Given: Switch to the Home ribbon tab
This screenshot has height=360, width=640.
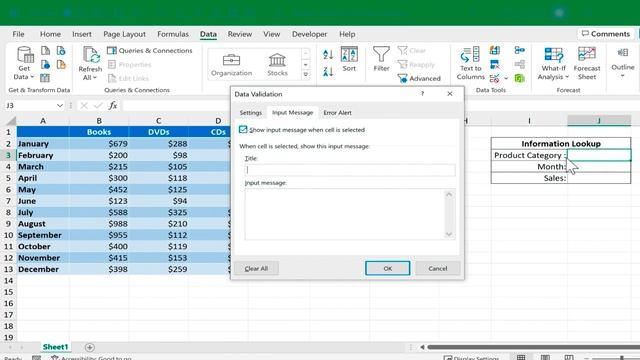Looking at the screenshot, I should (50, 34).
